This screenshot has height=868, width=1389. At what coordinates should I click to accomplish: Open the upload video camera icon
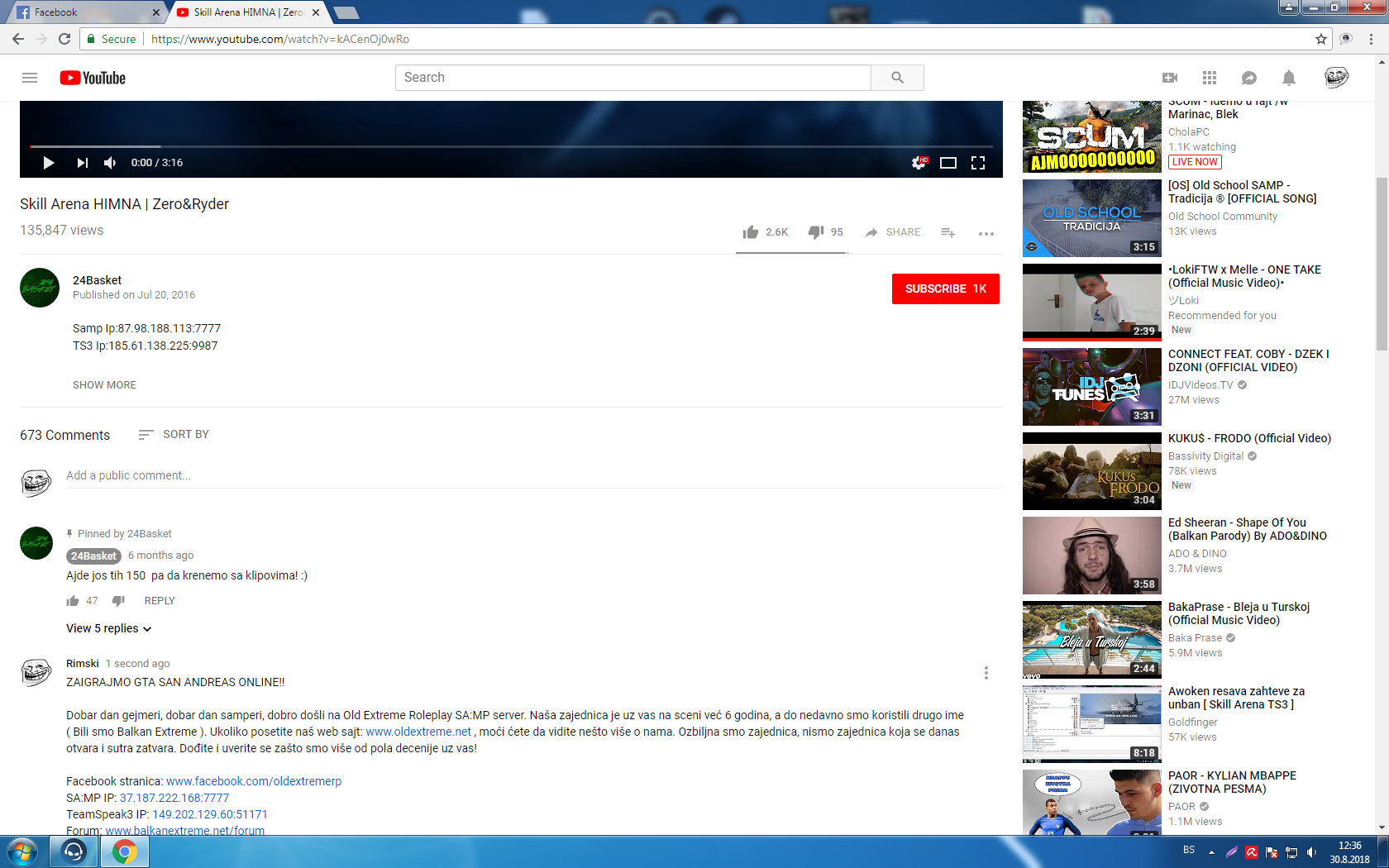1170,78
